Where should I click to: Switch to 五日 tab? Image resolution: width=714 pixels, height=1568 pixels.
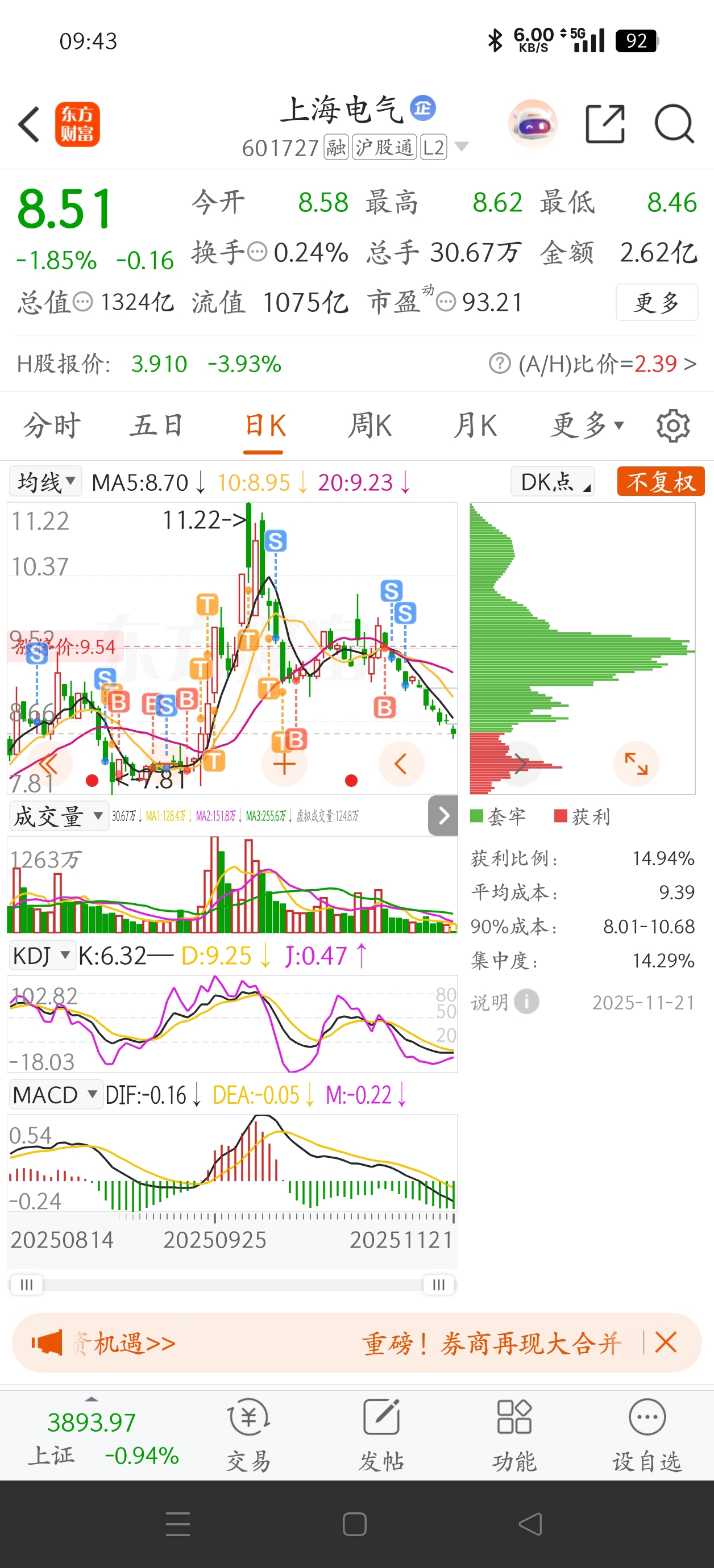pyautogui.click(x=156, y=426)
